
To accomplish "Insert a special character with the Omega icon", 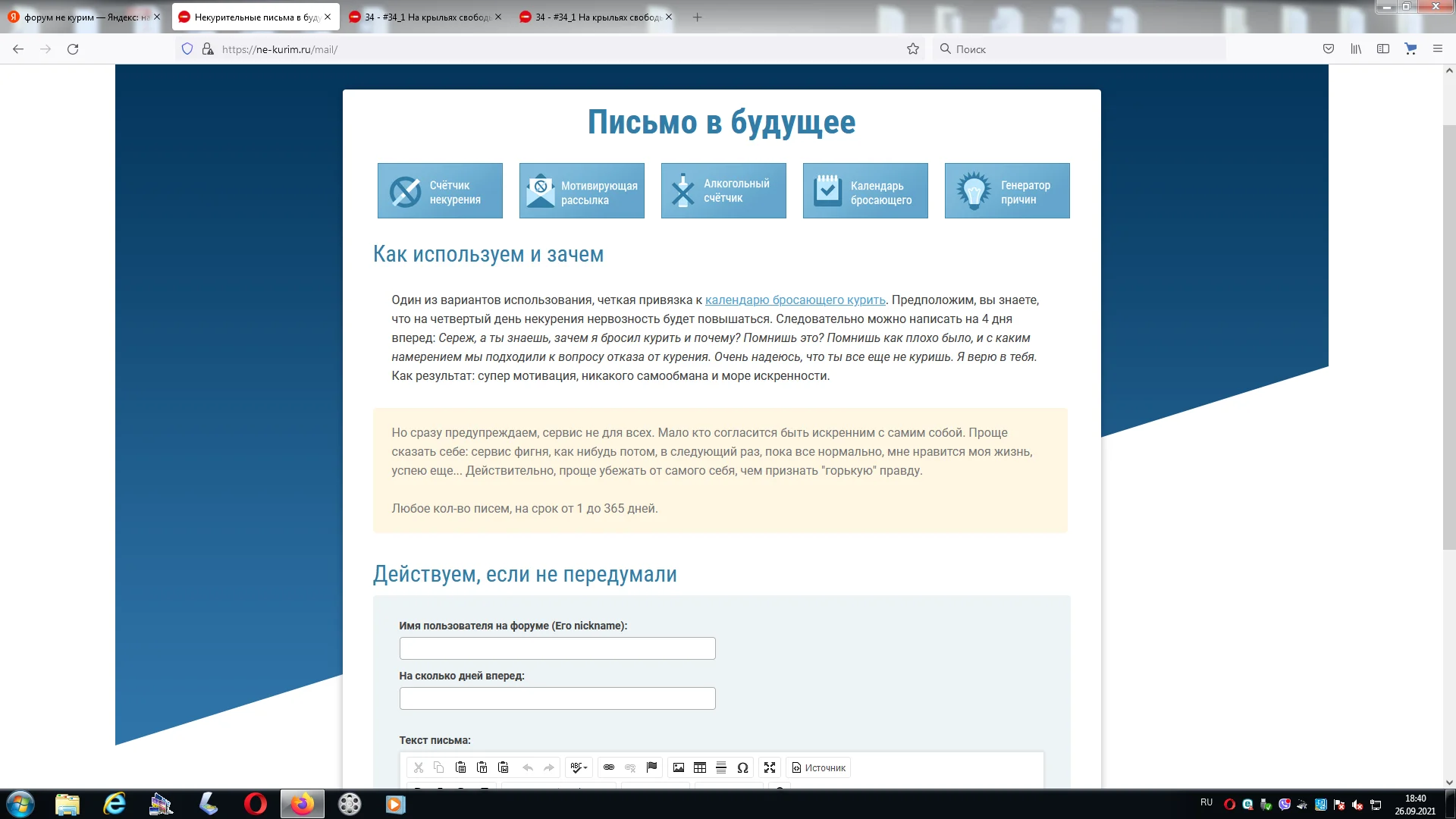I will (742, 767).
